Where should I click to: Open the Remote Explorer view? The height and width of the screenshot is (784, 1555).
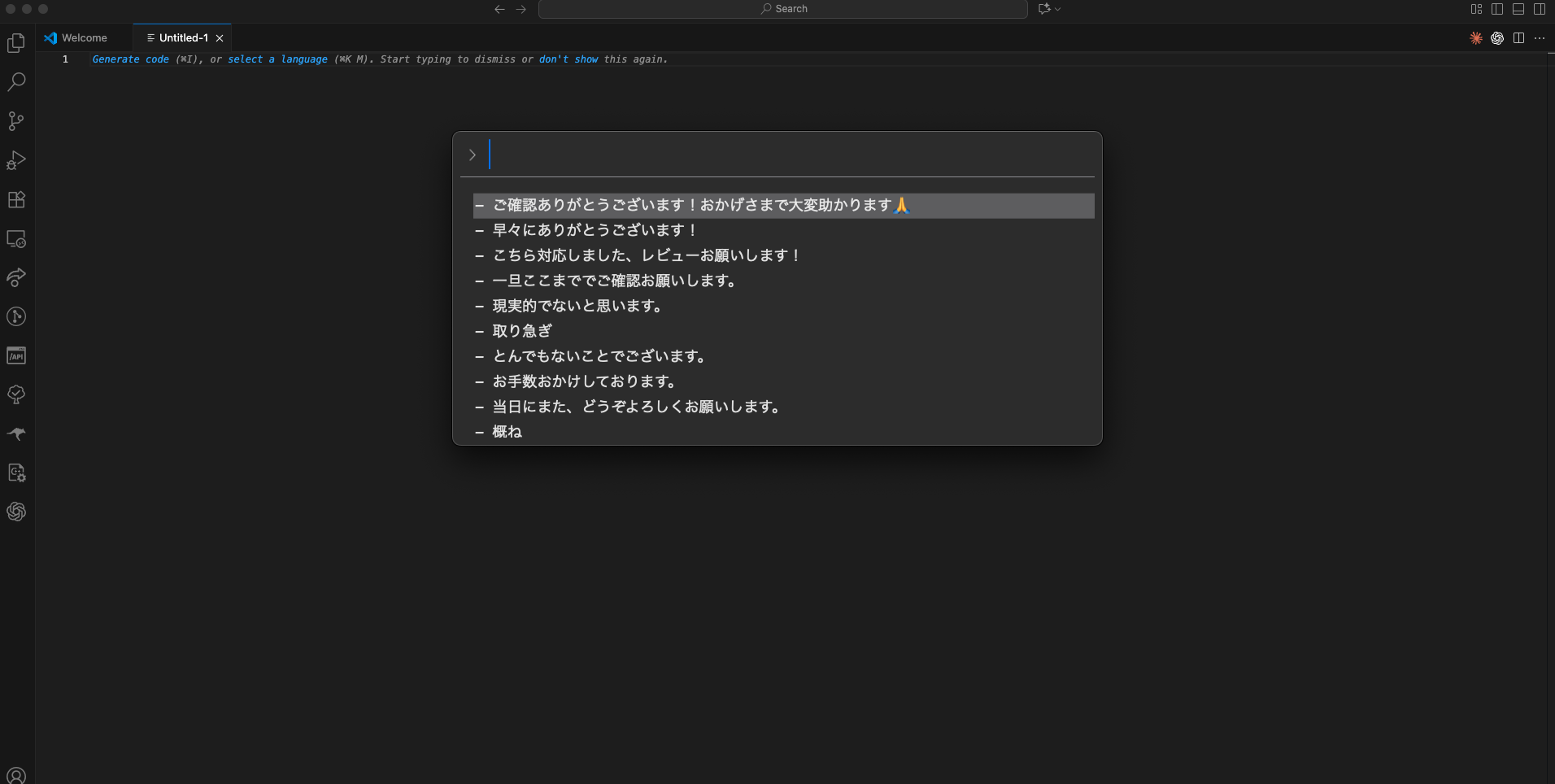click(x=16, y=238)
